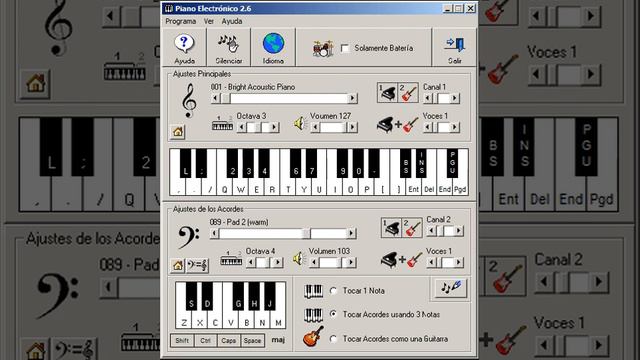Play the M key on chord piano
This screenshot has width=640, height=360.
pos(278,322)
